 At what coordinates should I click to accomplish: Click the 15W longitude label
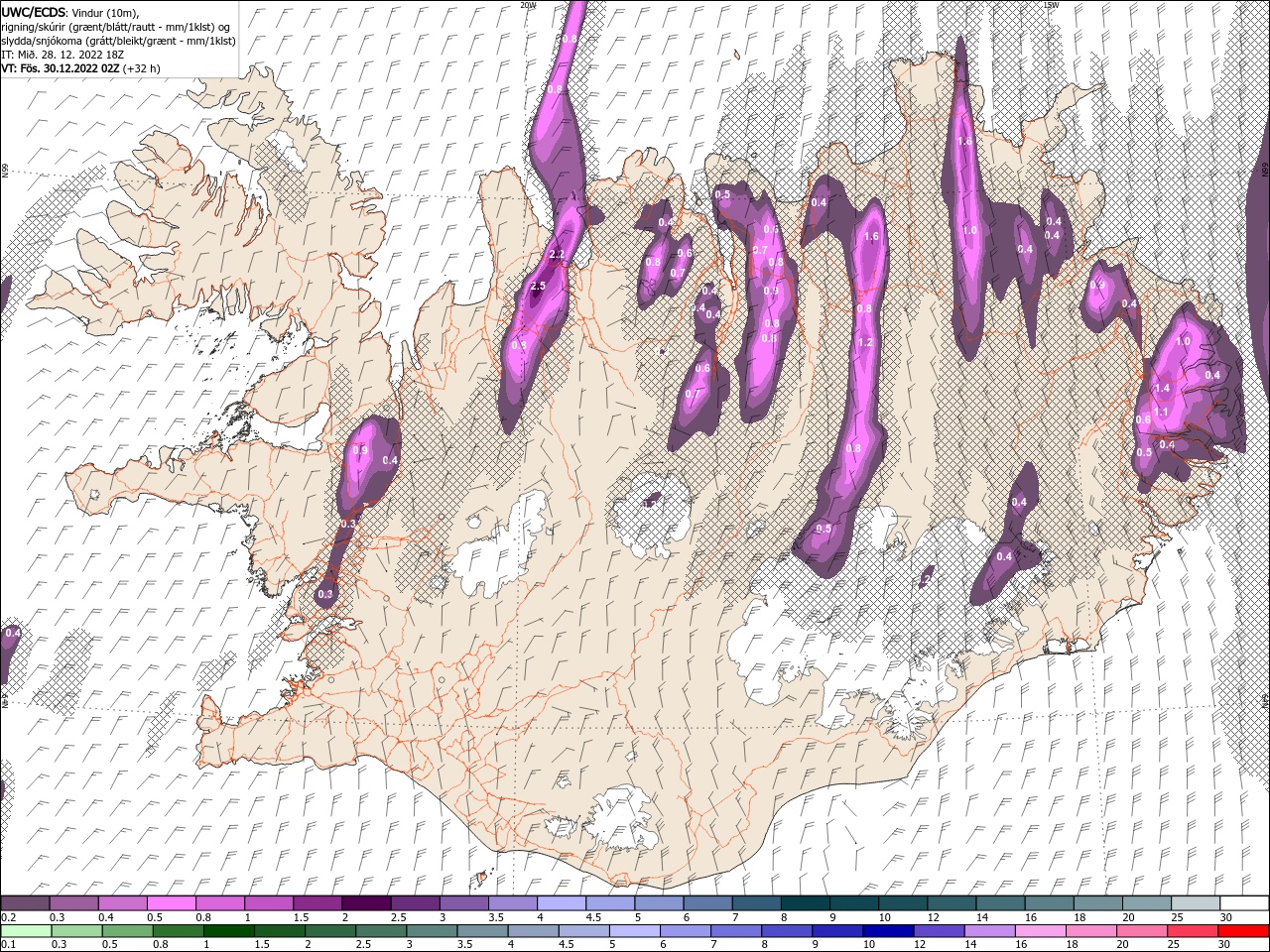1051,5
